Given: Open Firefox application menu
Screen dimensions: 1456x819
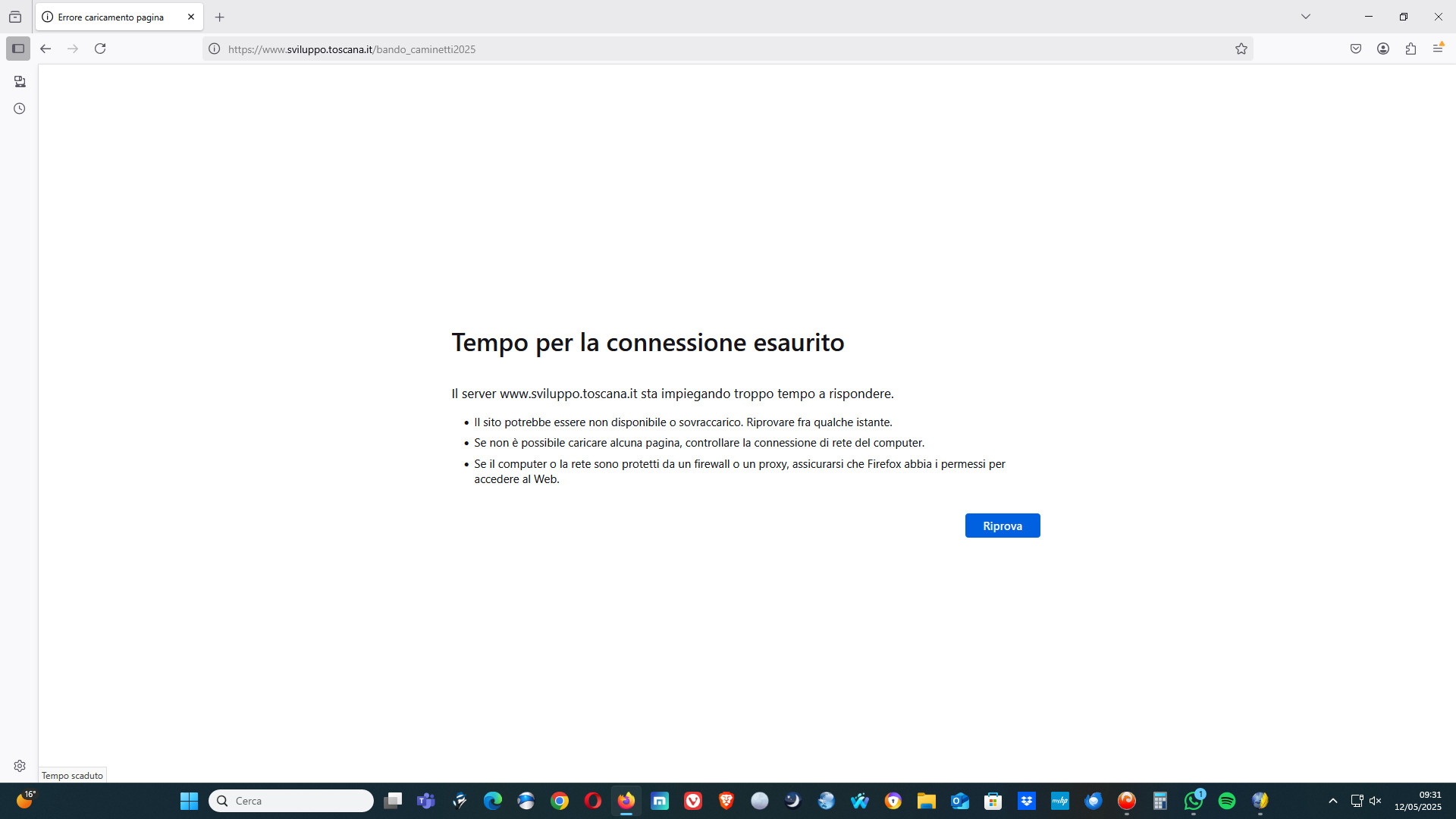Looking at the screenshot, I should coord(1438,49).
